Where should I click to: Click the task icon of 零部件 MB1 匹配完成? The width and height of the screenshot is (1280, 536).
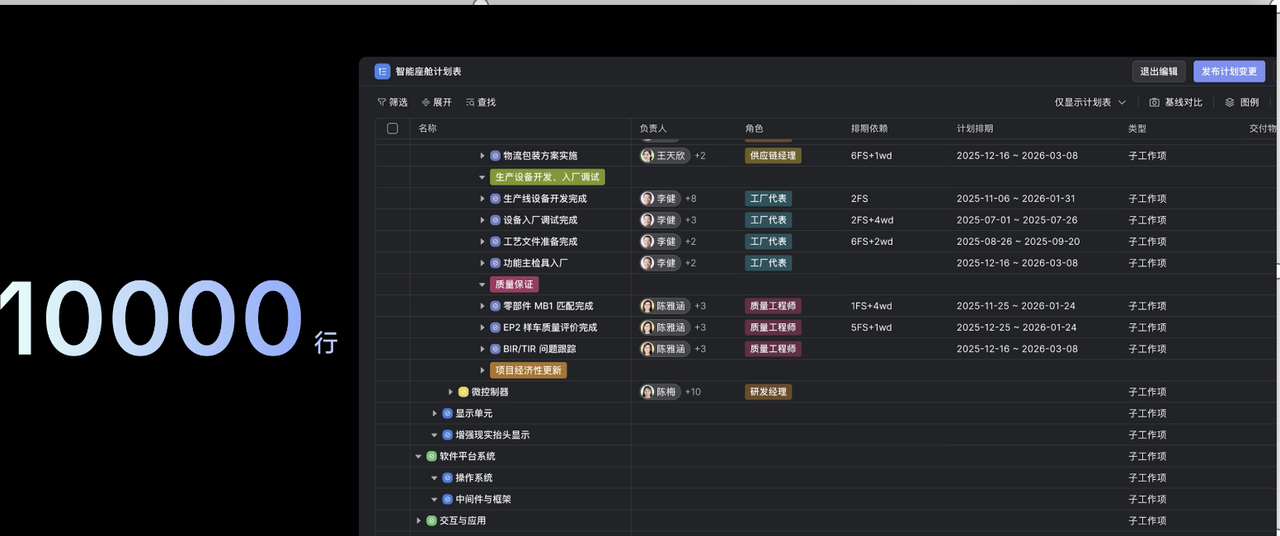[495, 306]
